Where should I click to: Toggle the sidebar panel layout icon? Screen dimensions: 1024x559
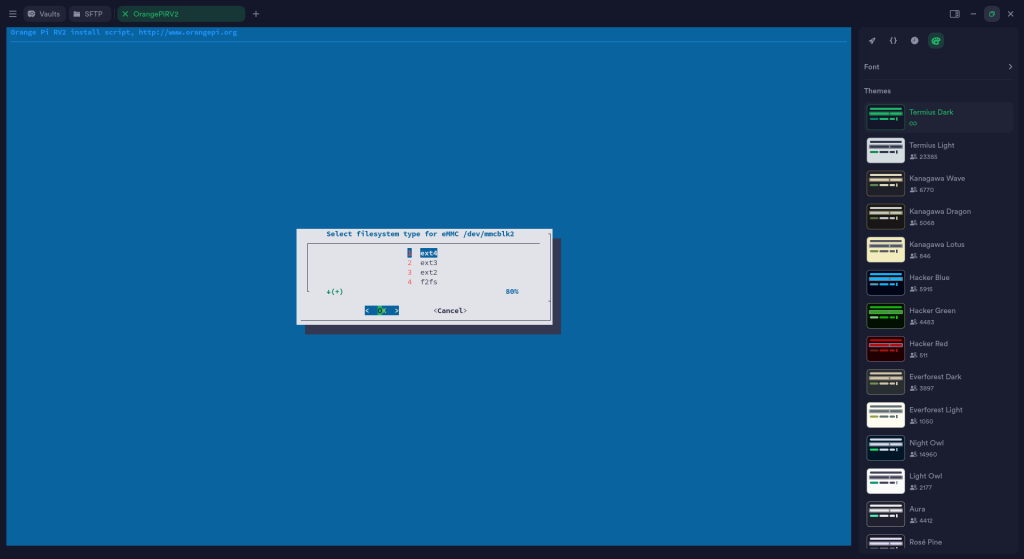pyautogui.click(x=954, y=14)
